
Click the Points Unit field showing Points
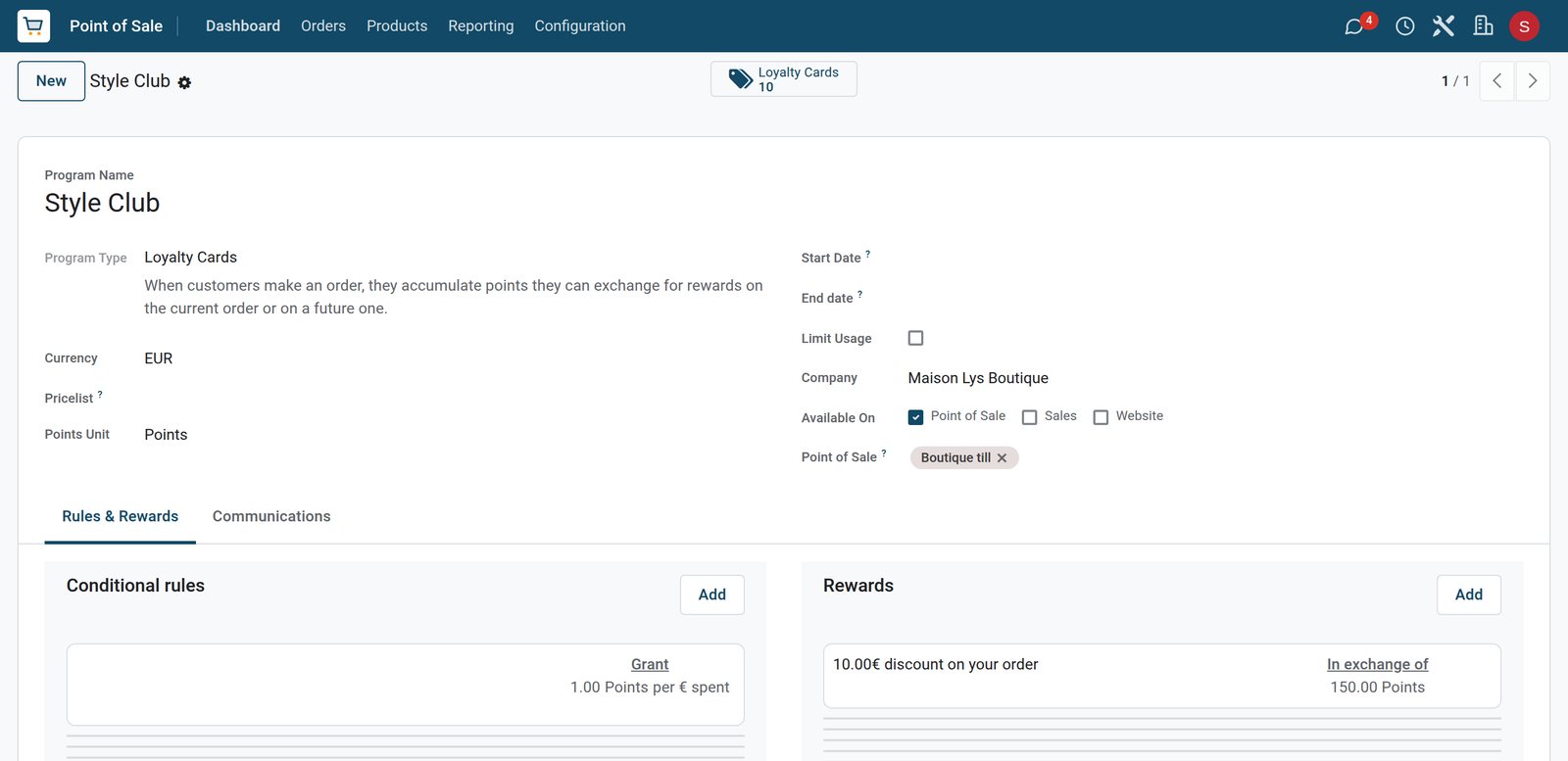(453, 435)
